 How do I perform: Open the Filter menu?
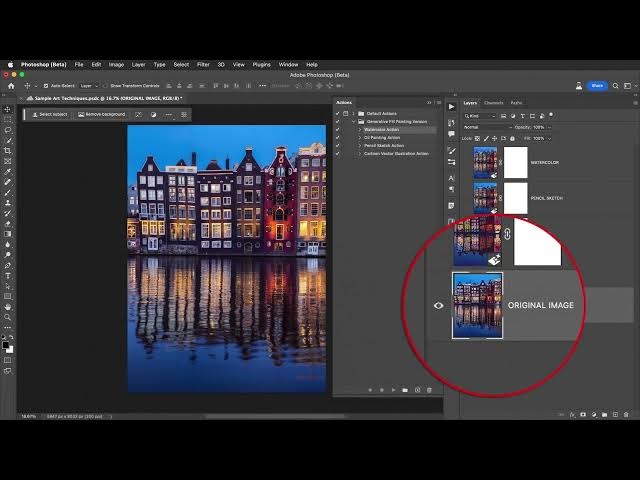click(203, 64)
